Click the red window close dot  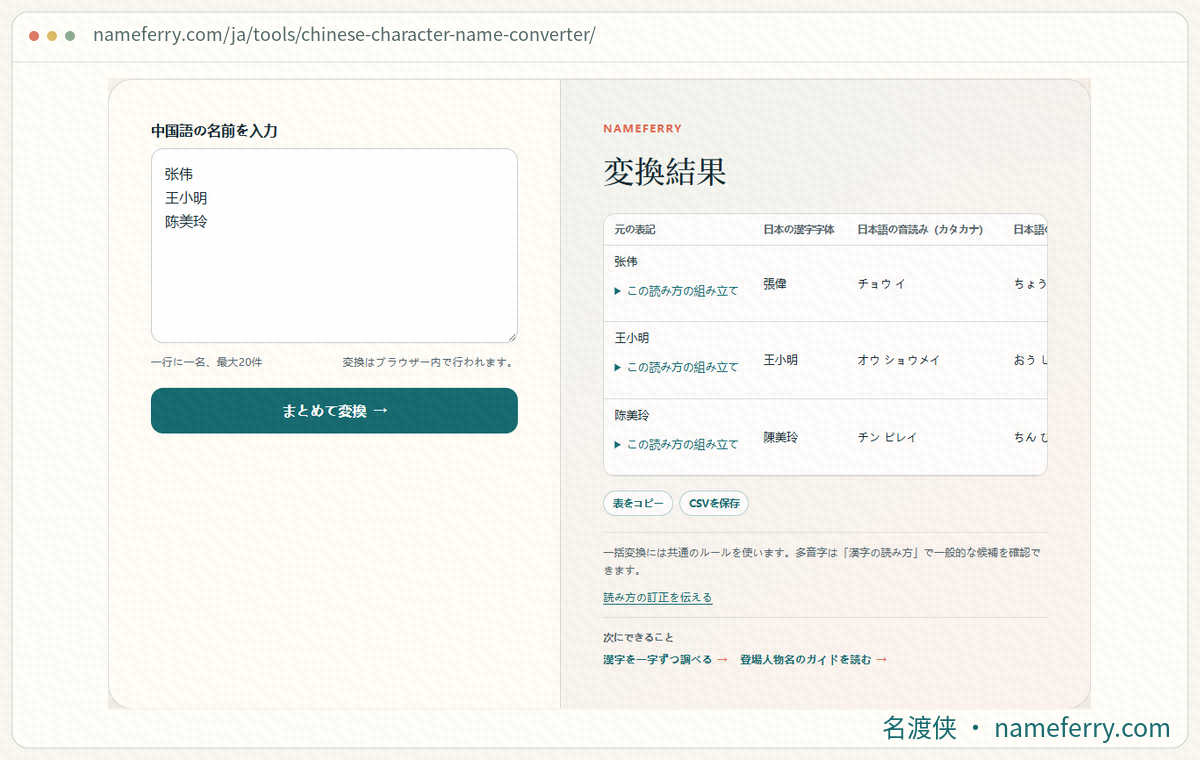click(34, 36)
